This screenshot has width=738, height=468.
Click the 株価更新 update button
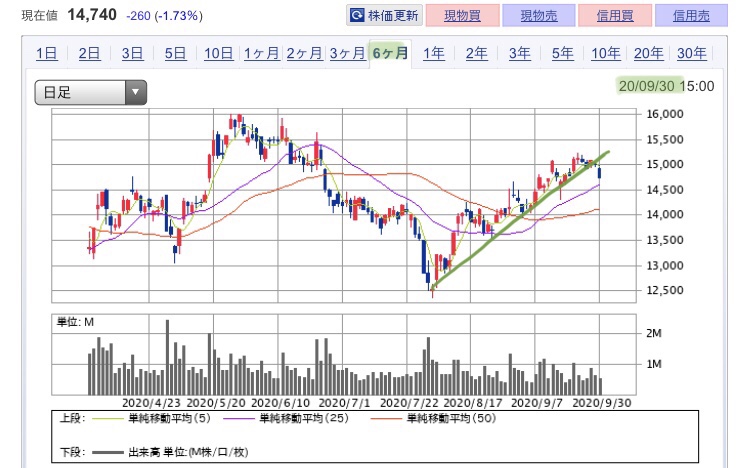(385, 16)
